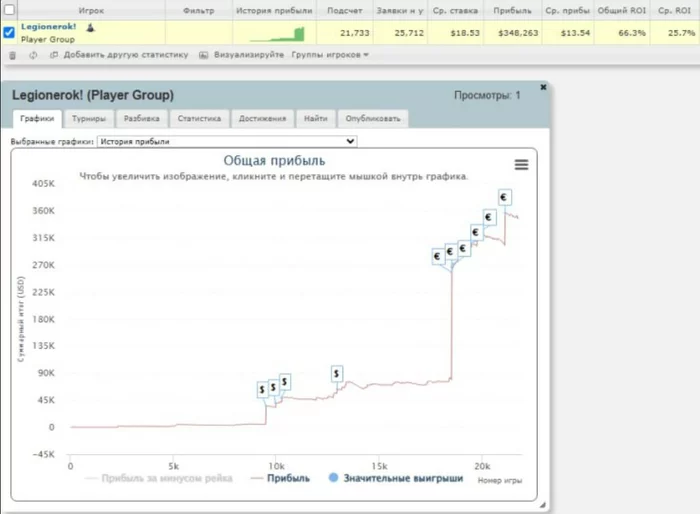700x514 pixels.
Task: Click the topmost euro win marker near 380K
Action: (504, 197)
